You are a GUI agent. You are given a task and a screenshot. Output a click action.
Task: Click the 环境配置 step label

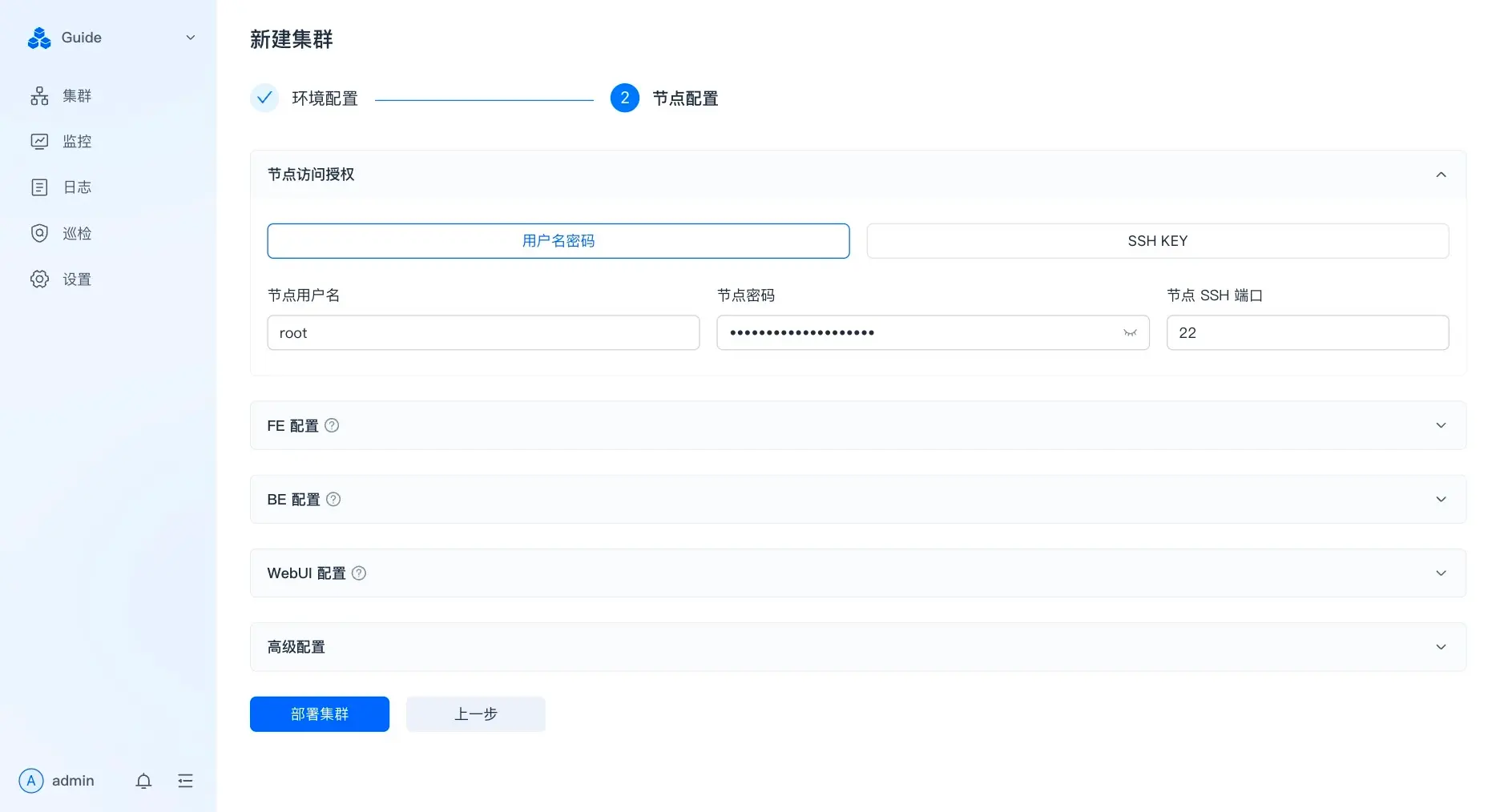click(x=325, y=98)
